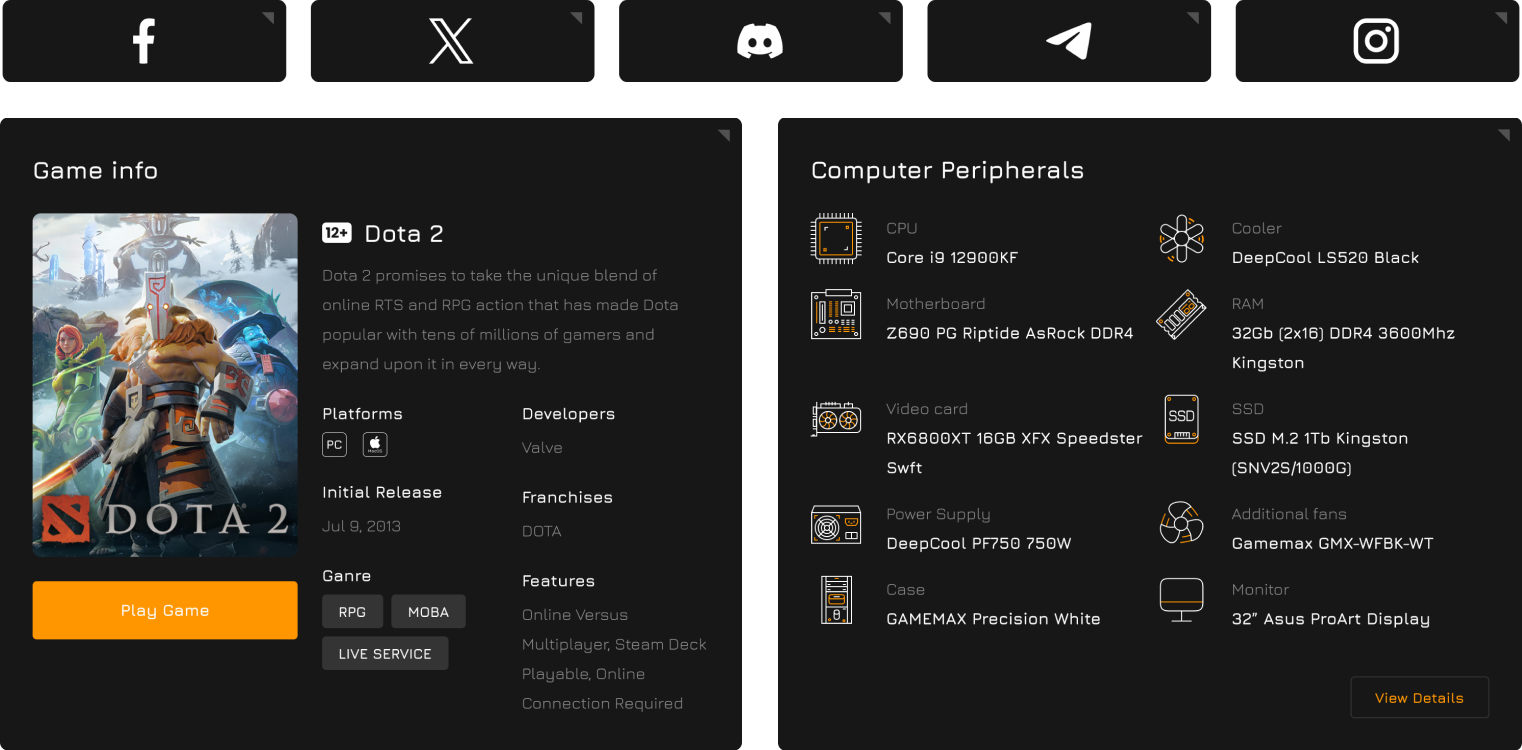Click the SSD storage icon
The image size is (1522, 750).
1181,418
